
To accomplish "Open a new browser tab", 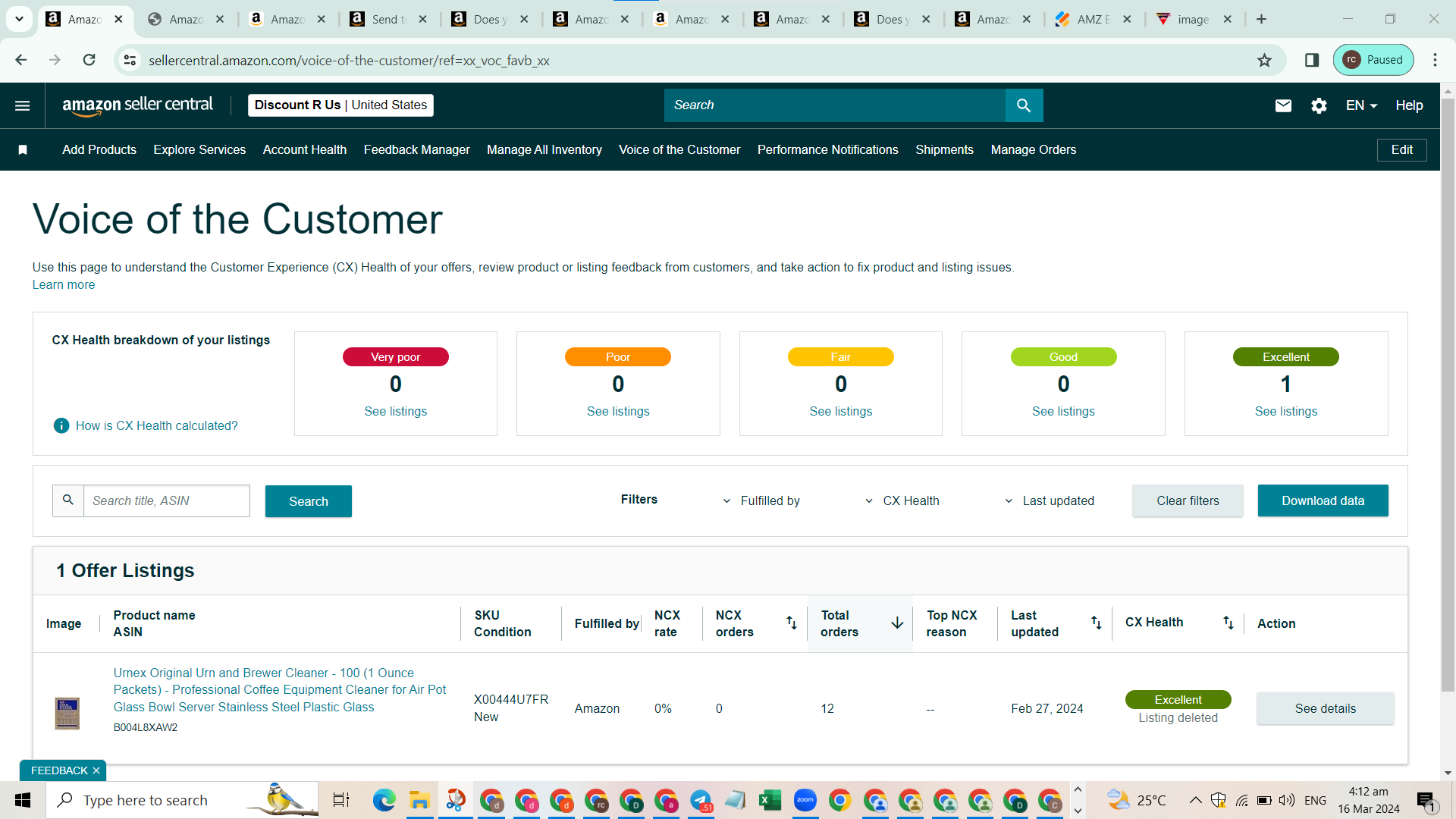I will coord(1262,20).
